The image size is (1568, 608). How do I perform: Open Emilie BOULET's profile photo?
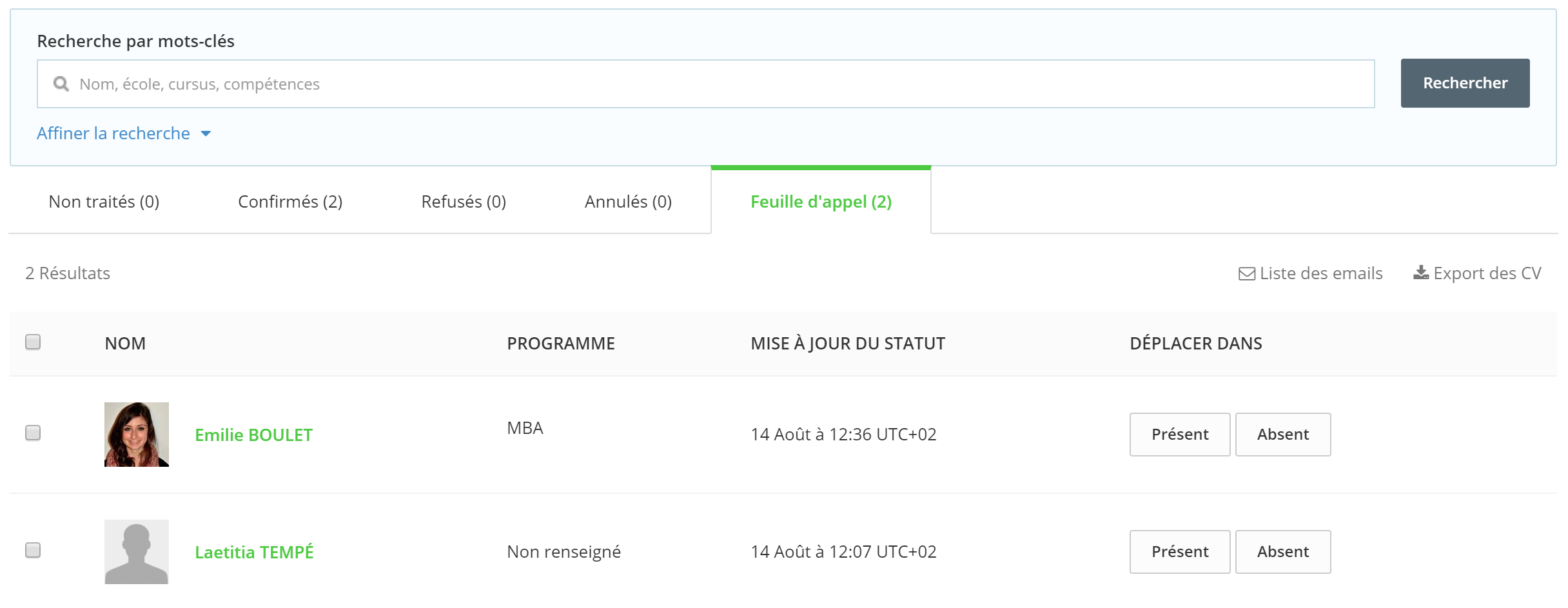(137, 435)
